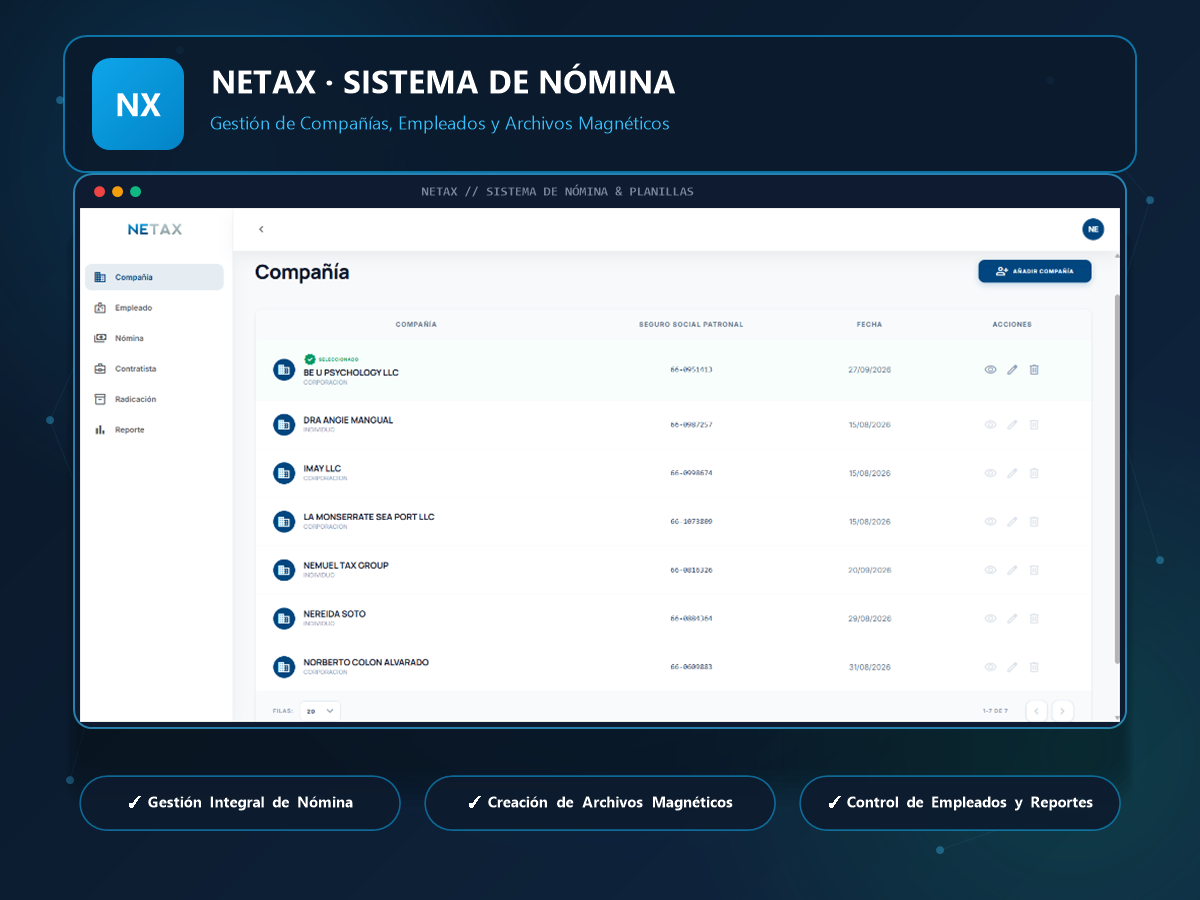Delete BE U PSYCHOLOGY LLC via trash icon
Viewport: 1200px width, 900px height.
click(1034, 370)
